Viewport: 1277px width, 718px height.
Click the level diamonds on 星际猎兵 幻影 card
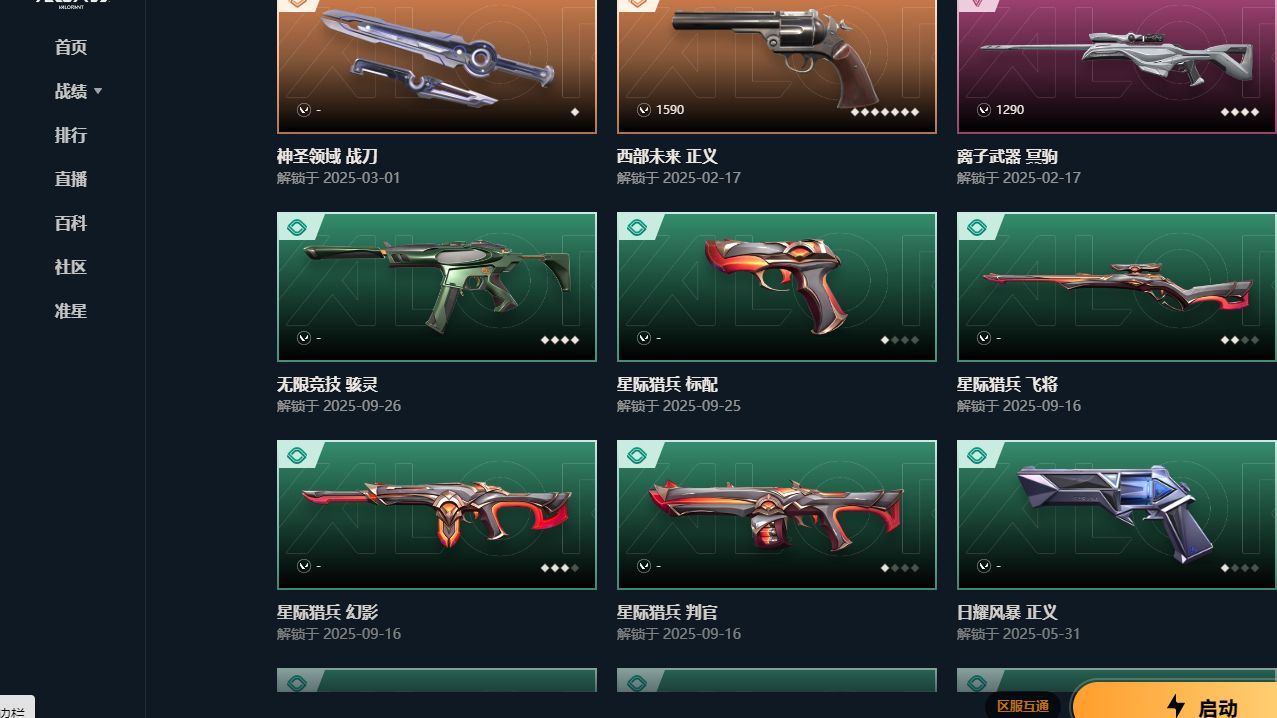(560, 568)
